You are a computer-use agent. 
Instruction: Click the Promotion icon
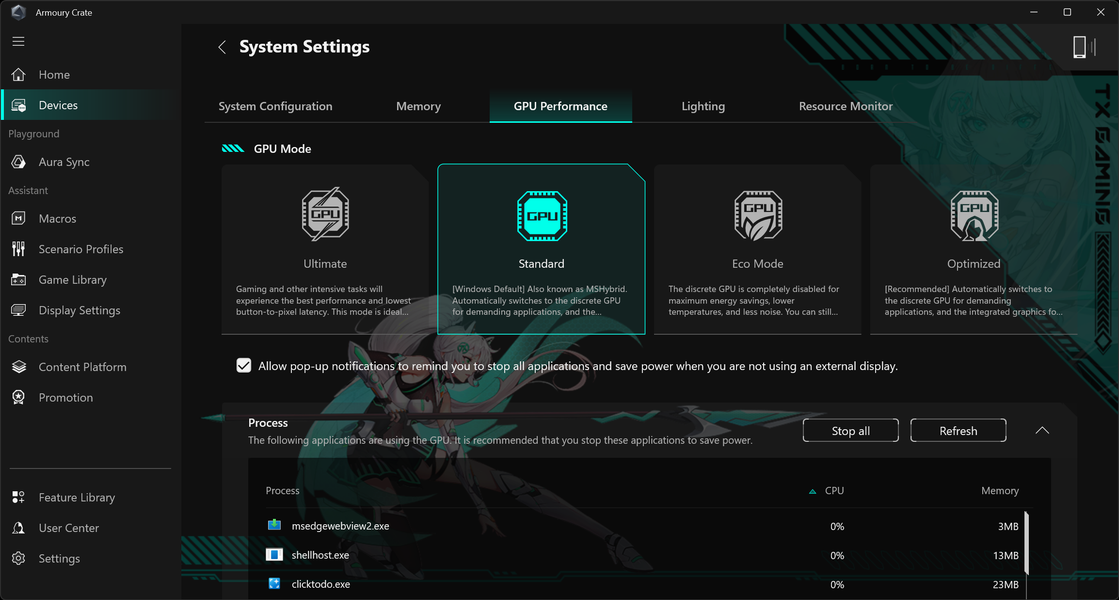tap(19, 397)
